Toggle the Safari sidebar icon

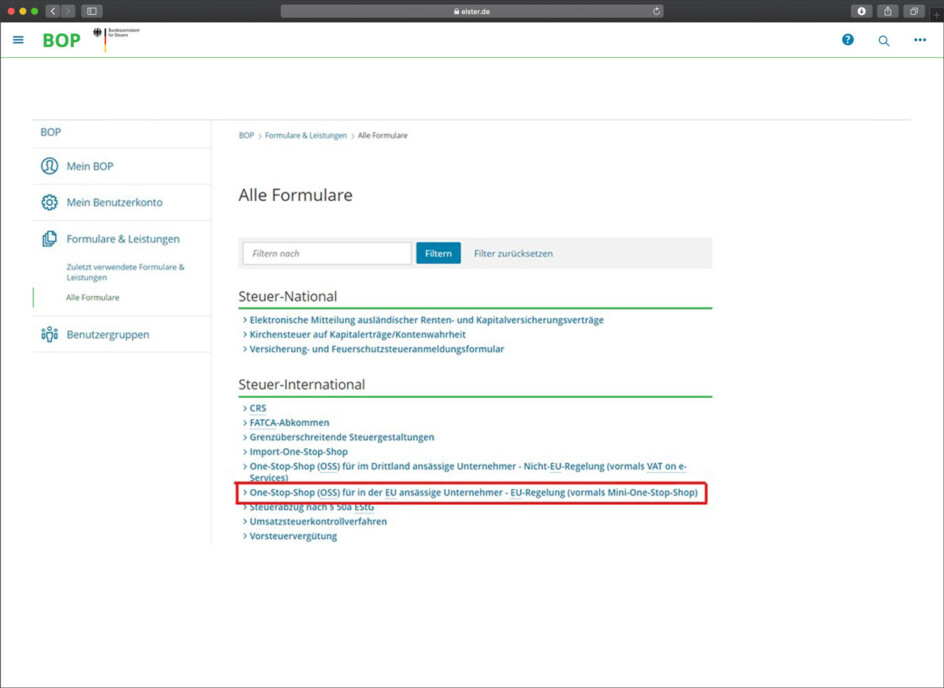point(92,11)
